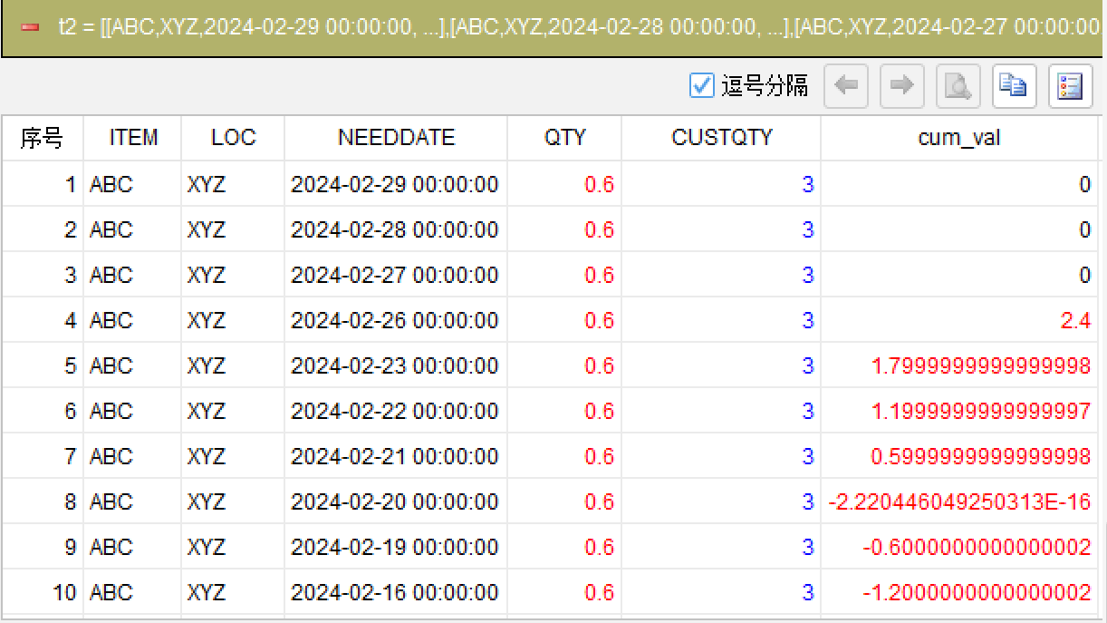Select the CUSTQTY column header
Viewport: 1107px width, 623px height.
(722, 138)
